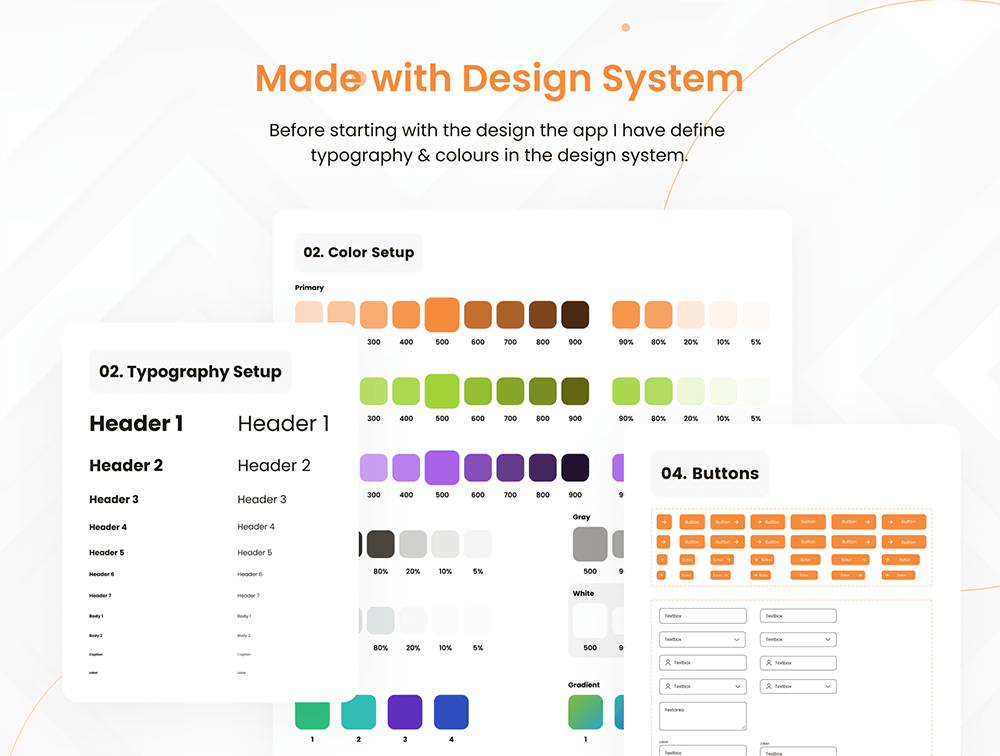Expand left user-icon Textbox dropdown chevron
Screen dimensions: 1000x756
[737, 687]
